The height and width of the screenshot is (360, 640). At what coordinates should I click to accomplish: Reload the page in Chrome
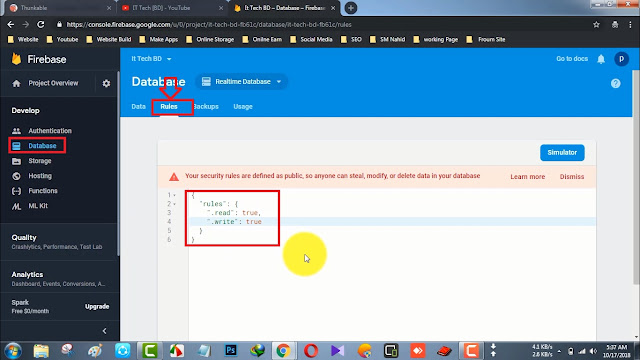pos(41,24)
